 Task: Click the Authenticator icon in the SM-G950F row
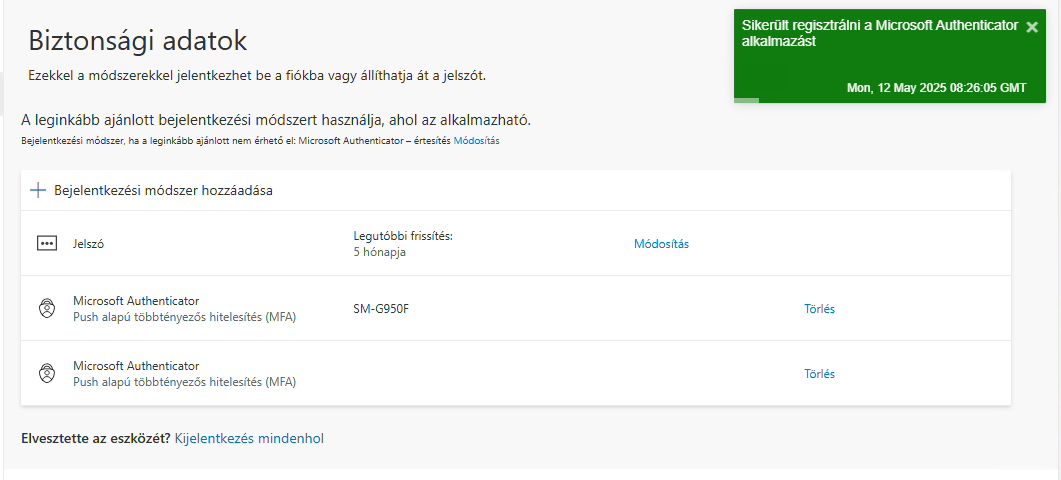[46, 309]
